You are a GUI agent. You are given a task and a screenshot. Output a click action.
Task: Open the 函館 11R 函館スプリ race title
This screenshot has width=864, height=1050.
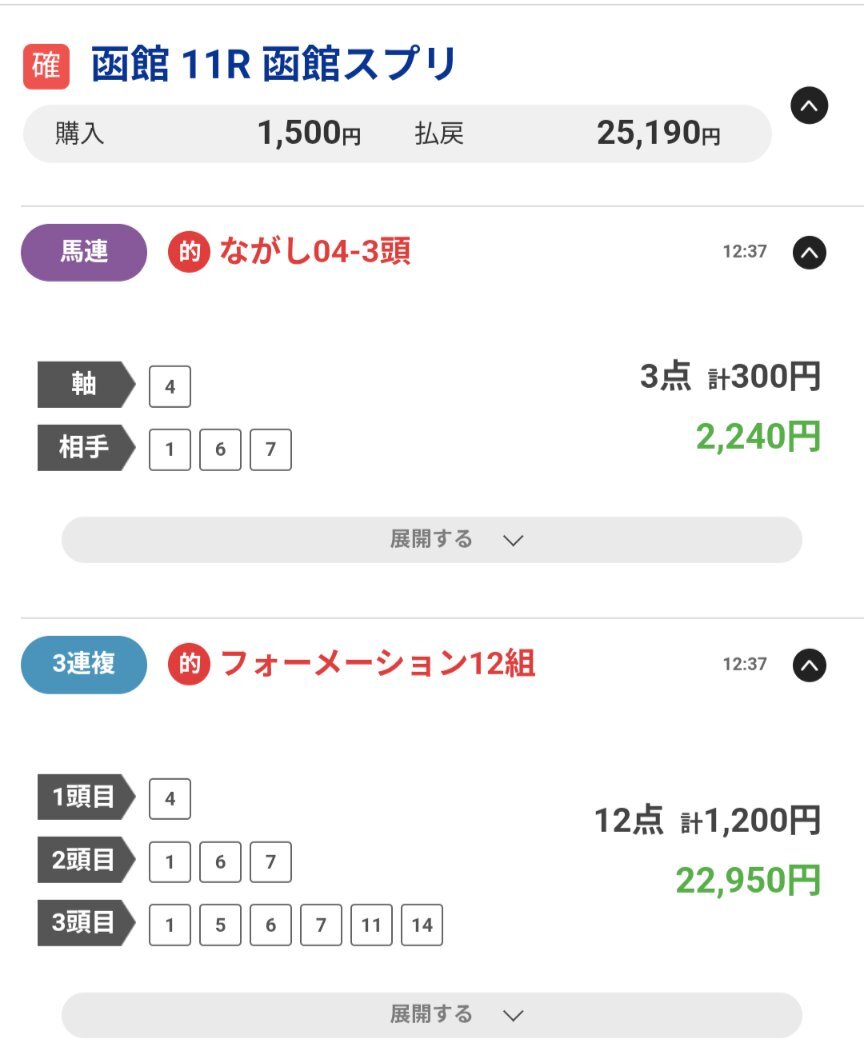pyautogui.click(x=274, y=64)
